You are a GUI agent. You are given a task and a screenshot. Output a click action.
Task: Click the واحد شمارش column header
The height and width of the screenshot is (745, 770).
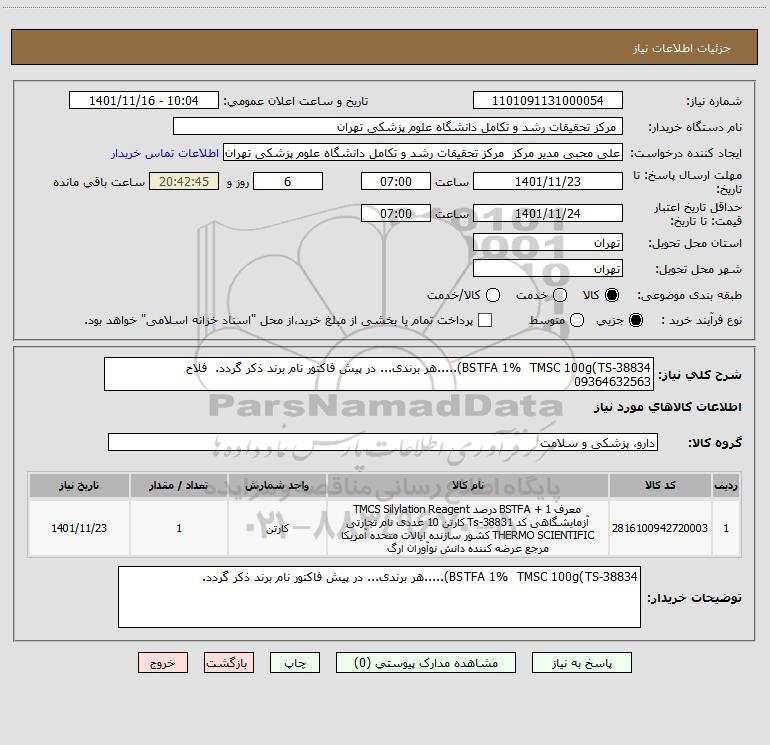click(x=277, y=486)
